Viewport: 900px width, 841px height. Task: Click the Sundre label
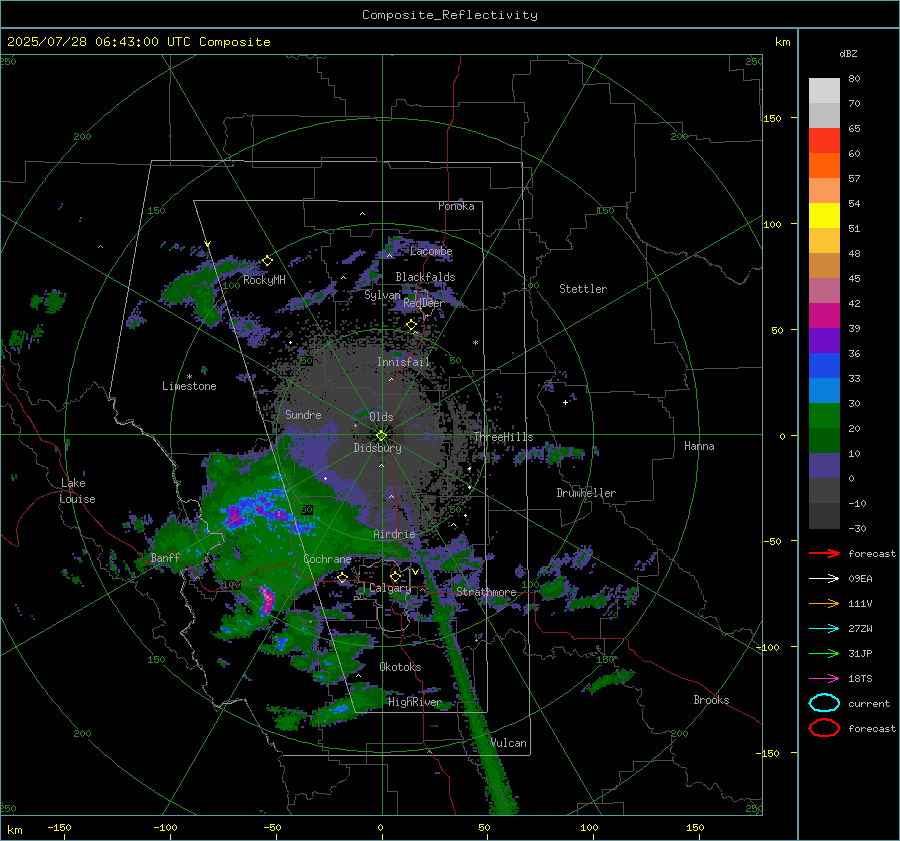pyautogui.click(x=303, y=414)
